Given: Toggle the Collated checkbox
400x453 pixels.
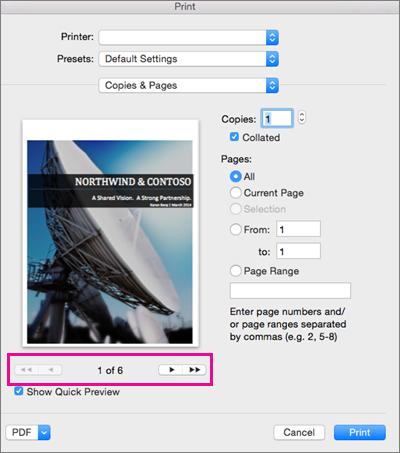Looking at the screenshot, I should 234,137.
